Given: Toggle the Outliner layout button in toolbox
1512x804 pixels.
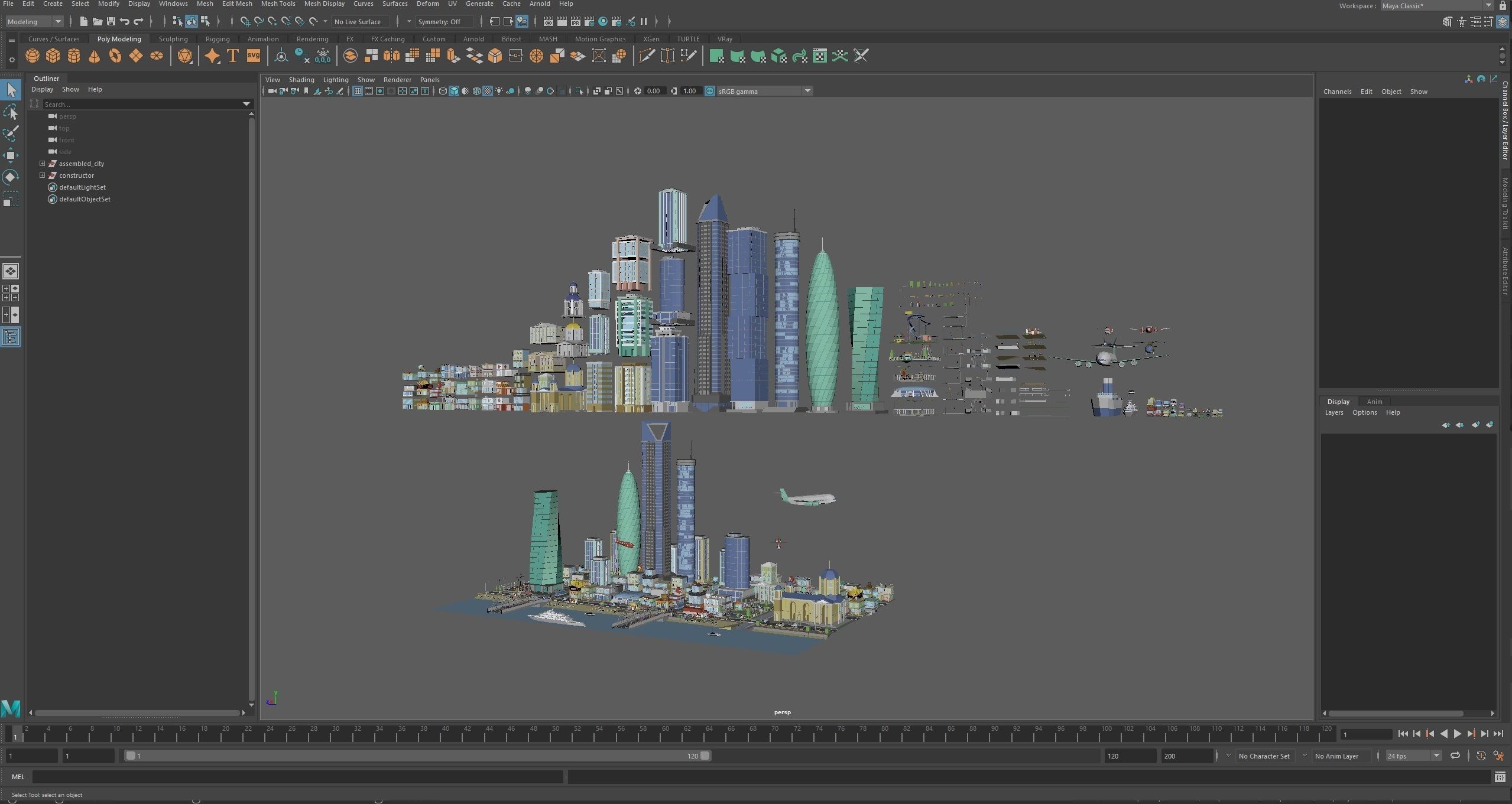Looking at the screenshot, I should [11, 337].
